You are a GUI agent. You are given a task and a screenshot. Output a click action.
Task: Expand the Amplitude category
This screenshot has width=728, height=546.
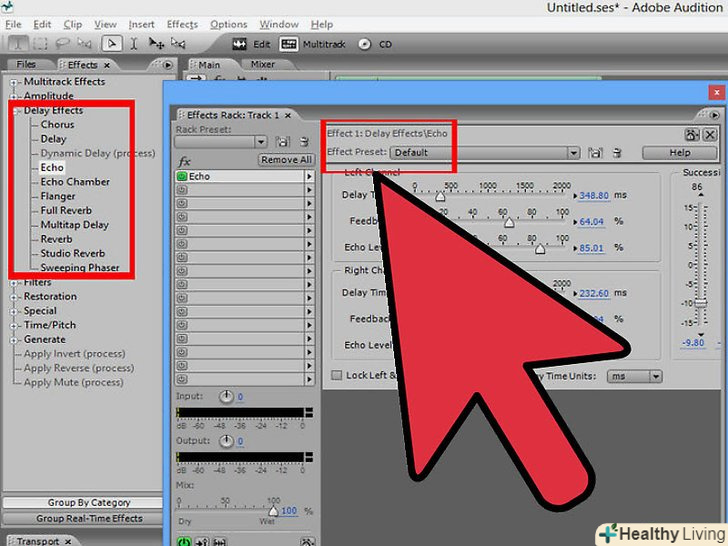(x=13, y=97)
